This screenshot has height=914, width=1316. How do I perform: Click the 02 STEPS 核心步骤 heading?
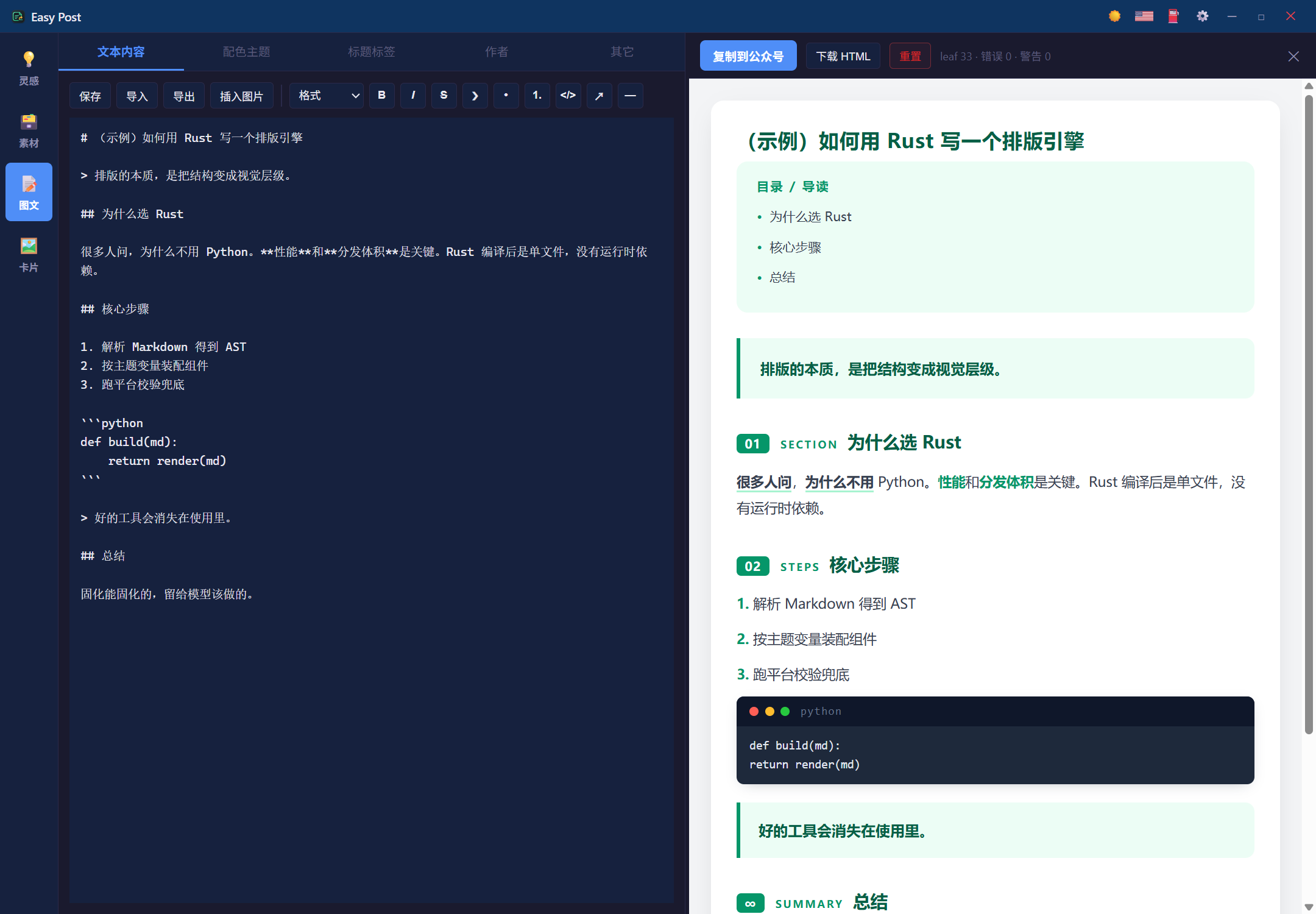(x=818, y=565)
